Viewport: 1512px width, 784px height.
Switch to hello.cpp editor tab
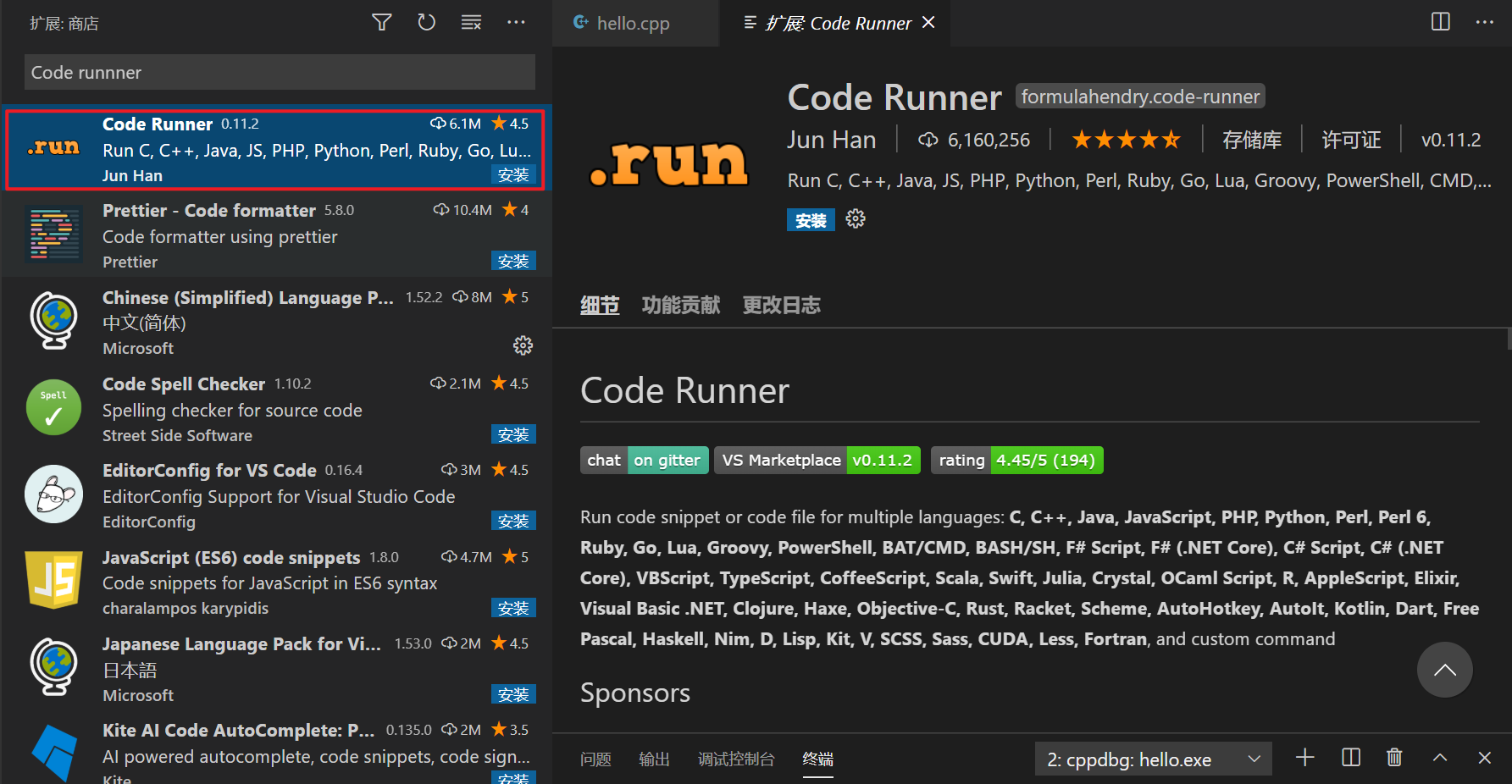[635, 23]
